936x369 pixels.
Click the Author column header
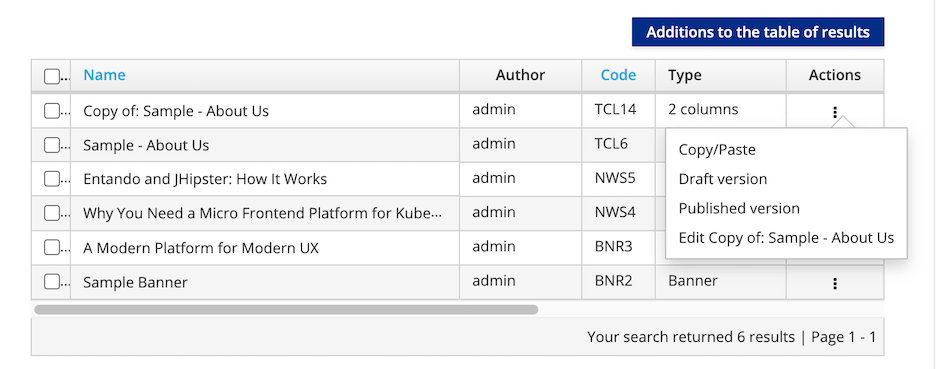pyautogui.click(x=521, y=75)
